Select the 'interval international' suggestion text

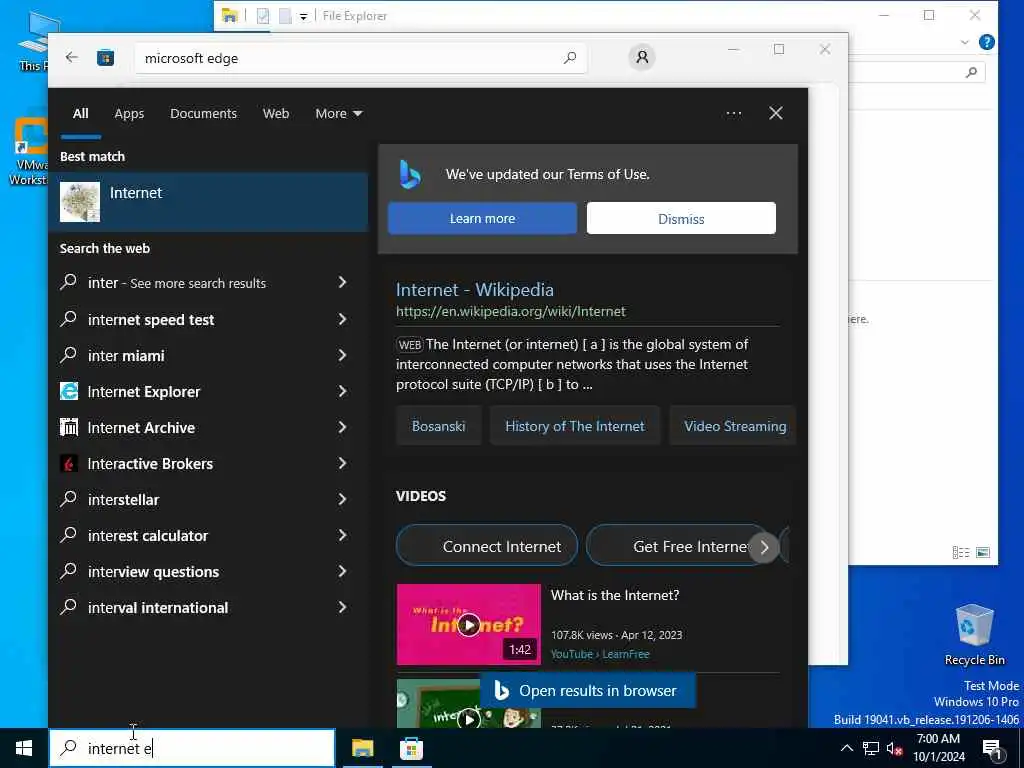[x=158, y=607]
